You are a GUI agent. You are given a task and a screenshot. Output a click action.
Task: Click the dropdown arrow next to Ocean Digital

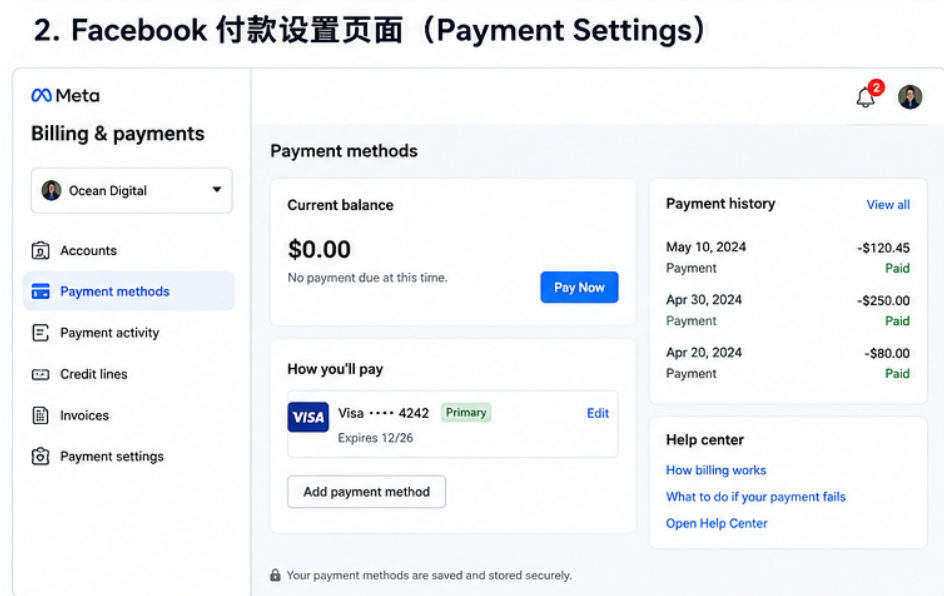pyautogui.click(x=217, y=190)
